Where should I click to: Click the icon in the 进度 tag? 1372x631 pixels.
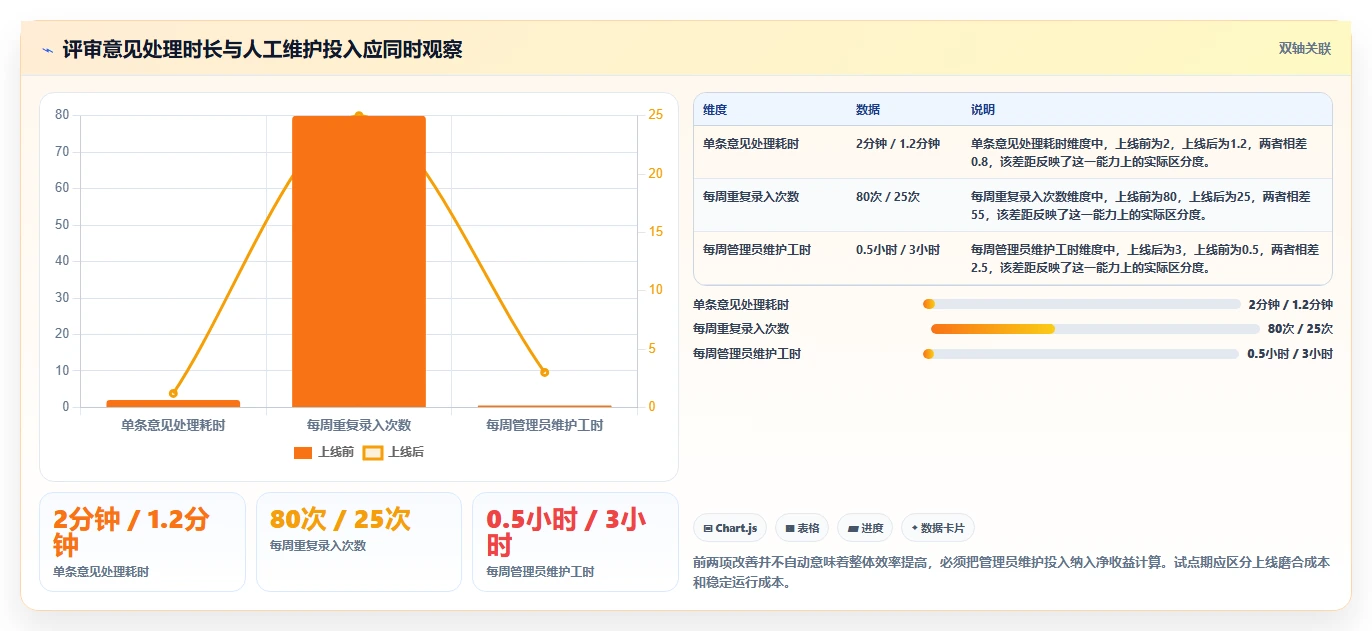[852, 528]
